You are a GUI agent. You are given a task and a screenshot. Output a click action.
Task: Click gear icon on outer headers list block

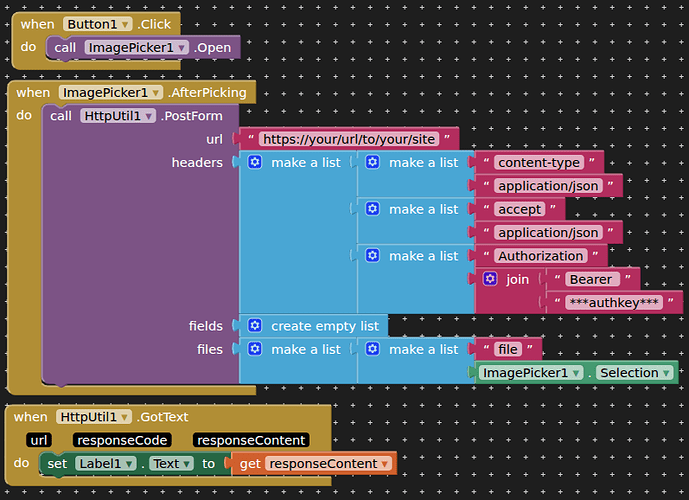pos(255,162)
